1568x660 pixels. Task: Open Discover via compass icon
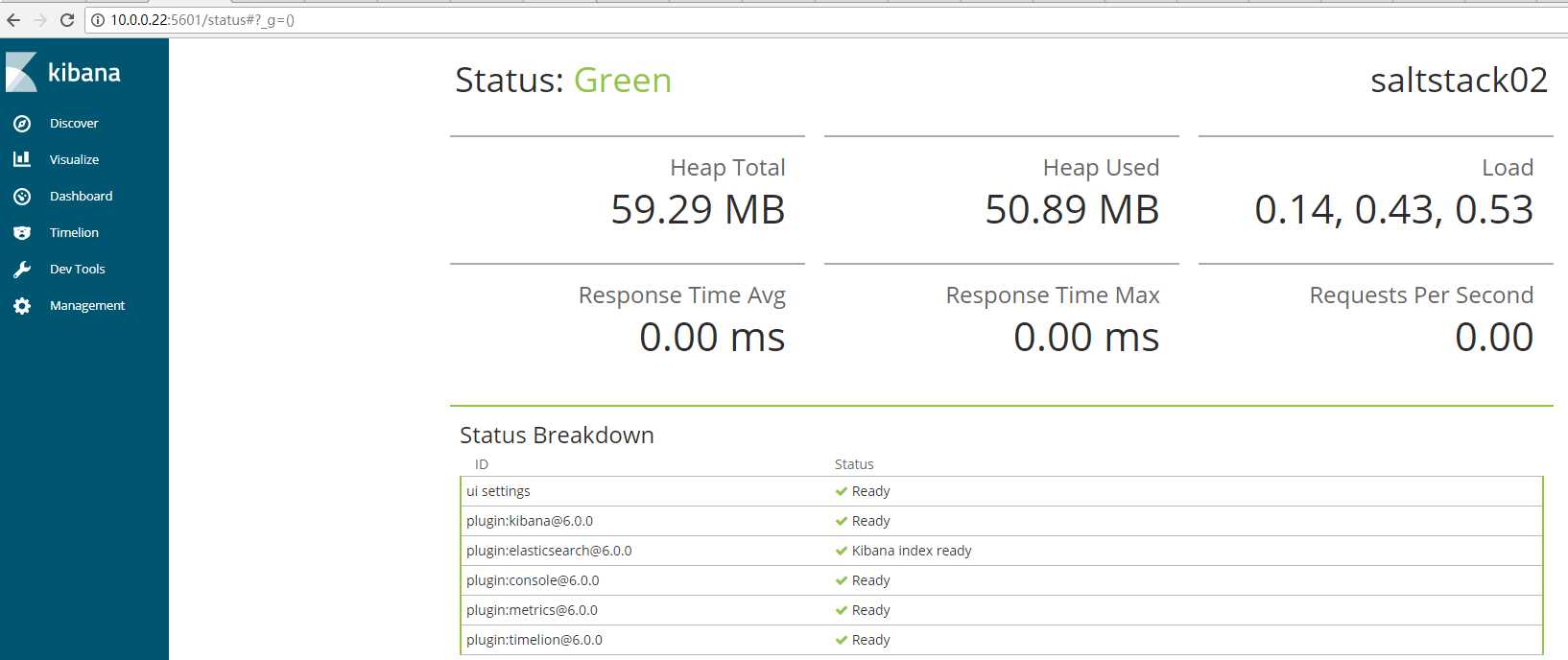22,124
